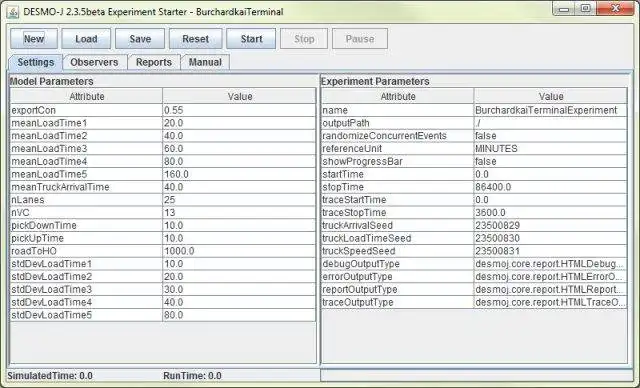Click the disabled Stop button
The image size is (640, 388).
[304, 39]
